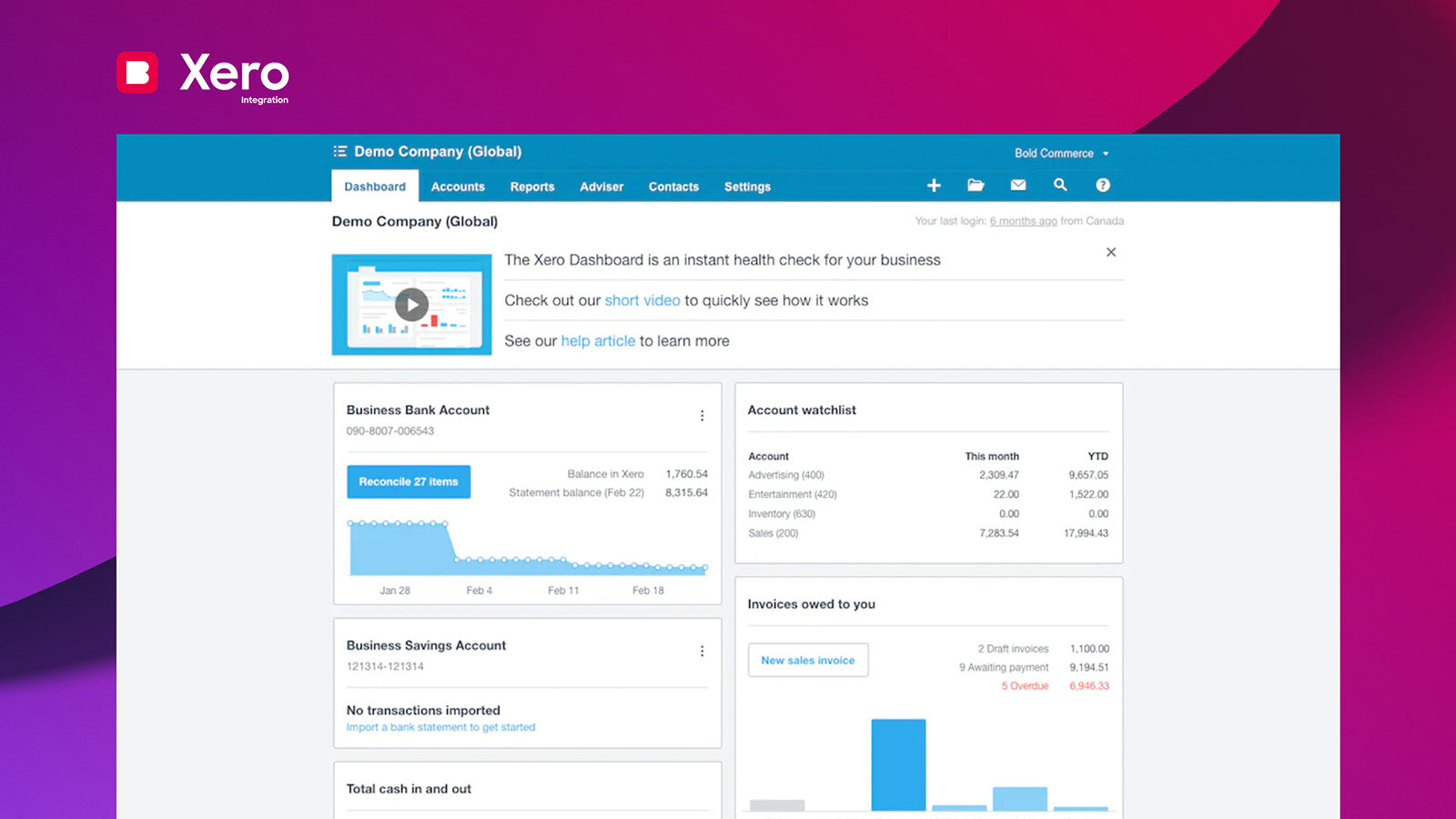
Task: Play the Xero Dashboard intro video
Action: point(411,304)
